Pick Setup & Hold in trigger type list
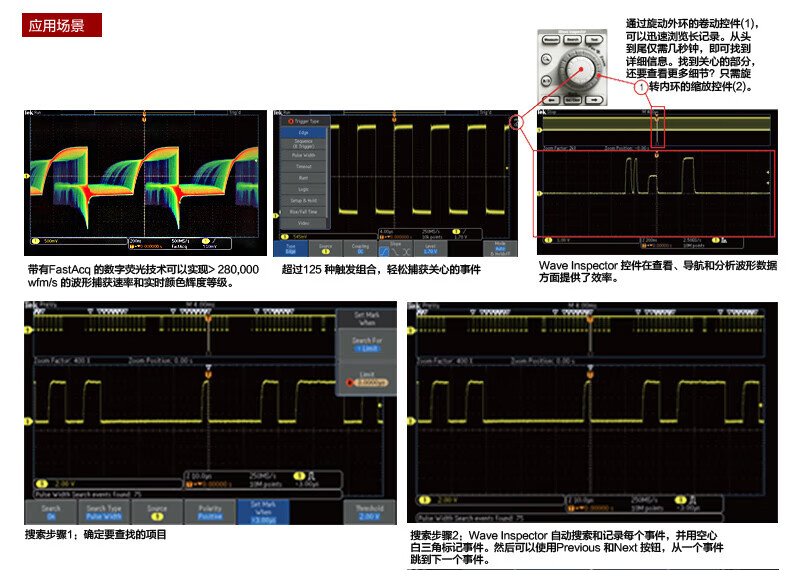This screenshot has height=570, width=790. coord(303,200)
